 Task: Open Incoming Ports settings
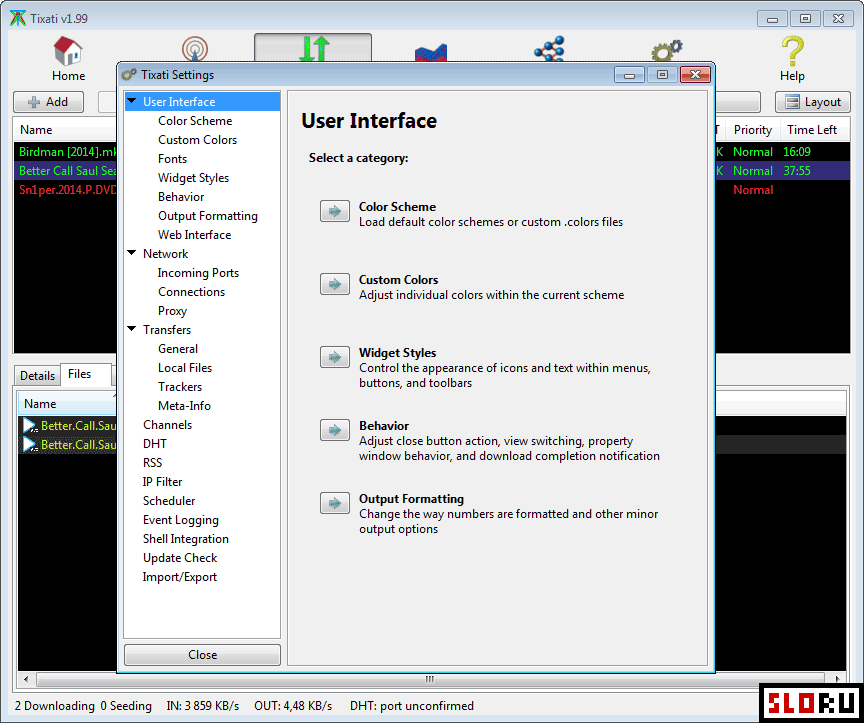[198, 273]
